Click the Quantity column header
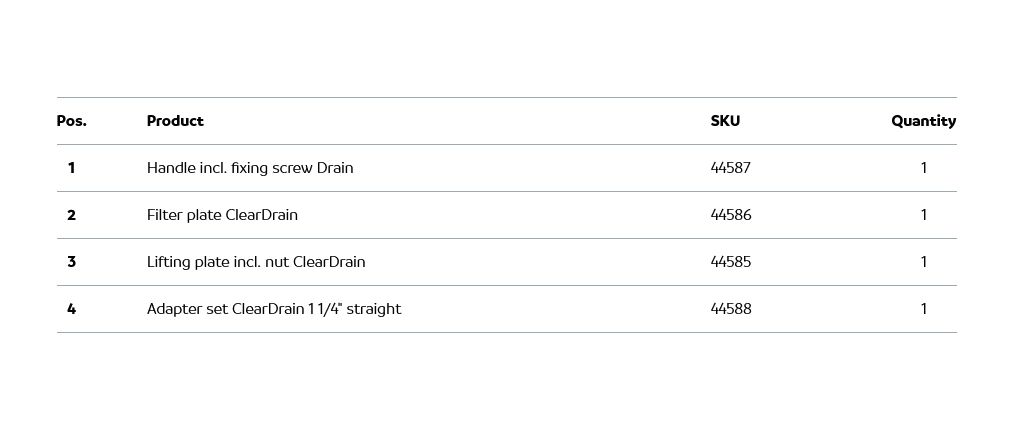This screenshot has height=437, width=1021. (x=923, y=121)
